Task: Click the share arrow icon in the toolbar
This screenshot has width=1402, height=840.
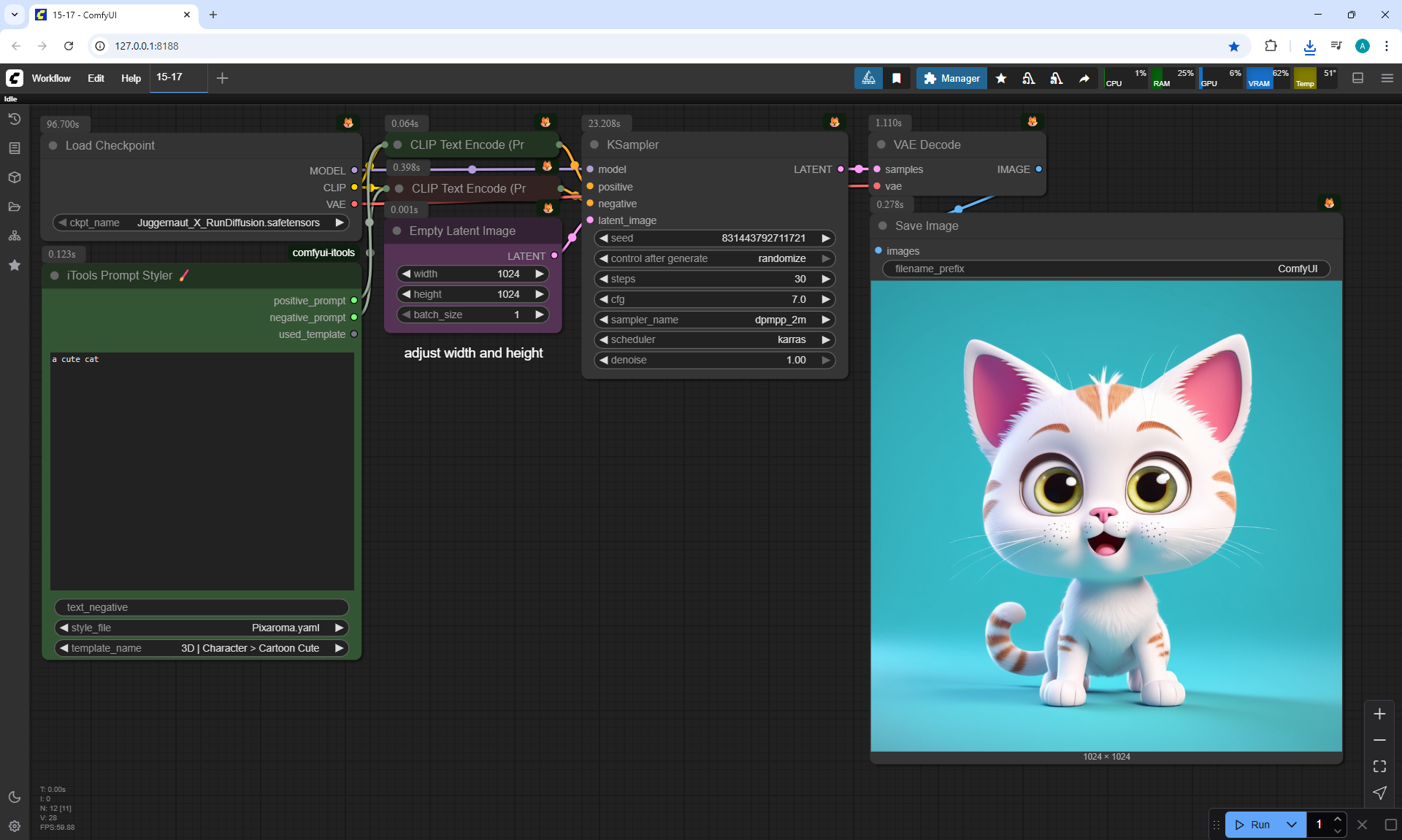Action: point(1084,78)
